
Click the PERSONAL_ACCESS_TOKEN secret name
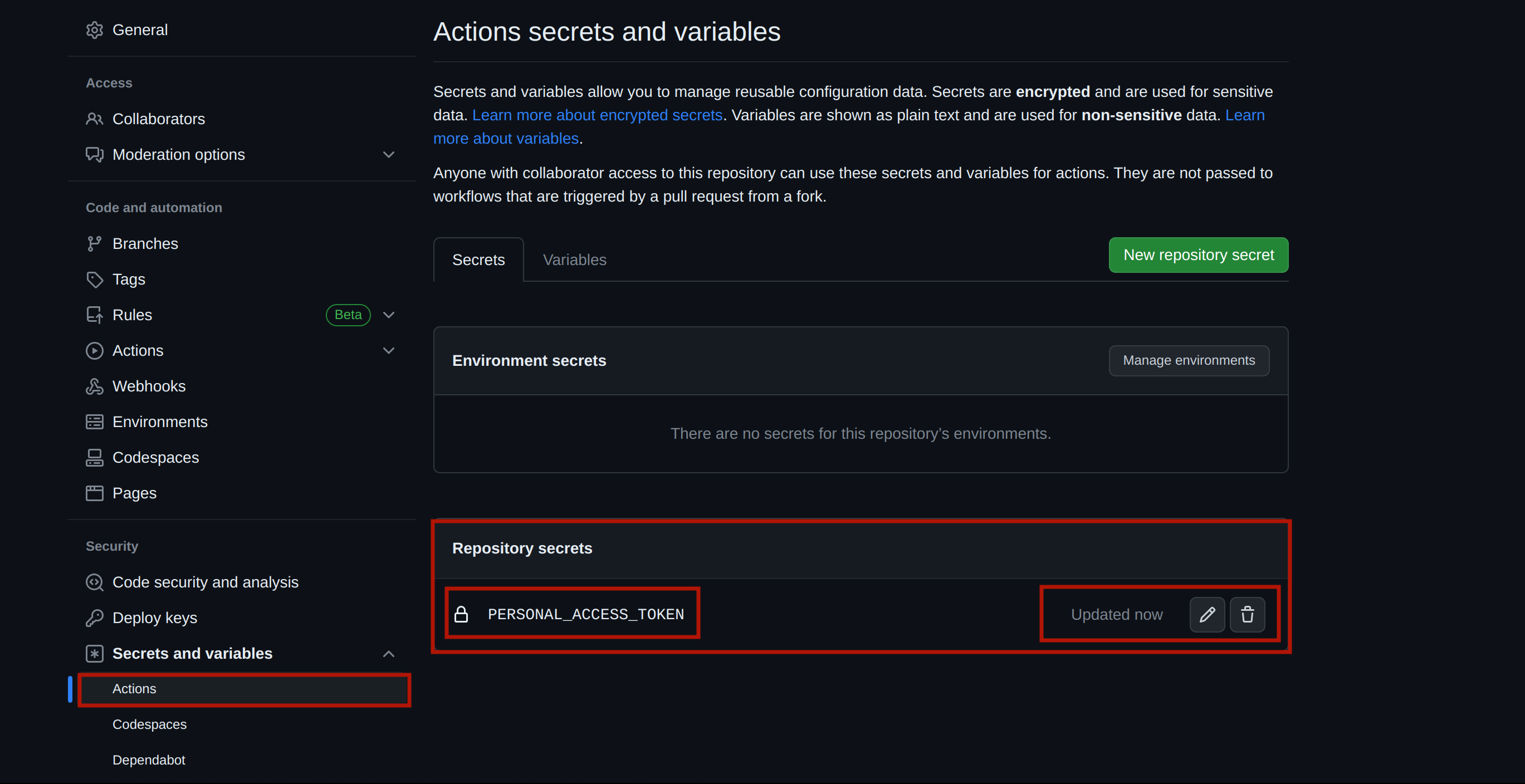(585, 614)
